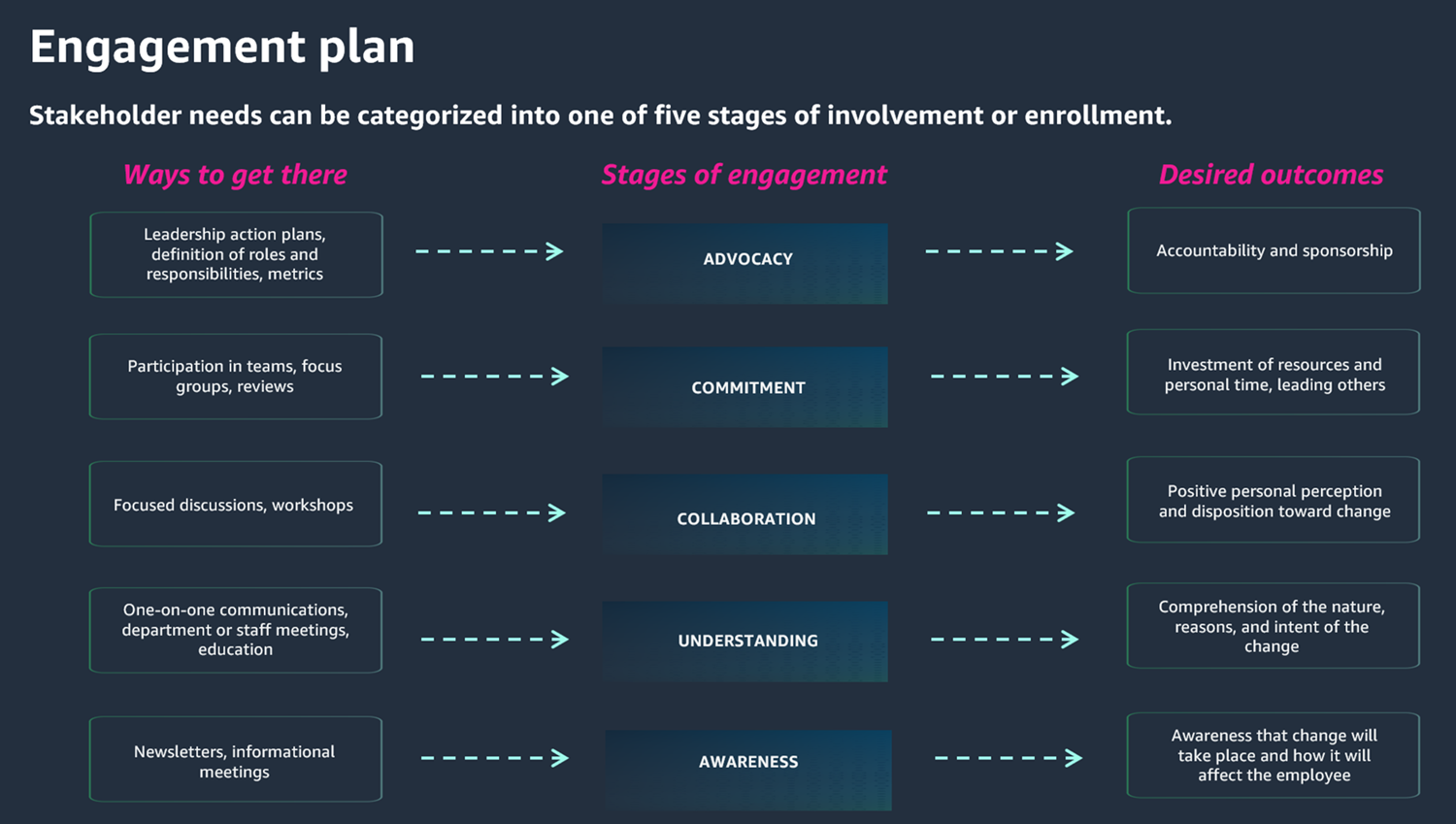This screenshot has height=824, width=1456.
Task: Click the dashed arrow pointing to COLLABORATION
Action: (491, 512)
